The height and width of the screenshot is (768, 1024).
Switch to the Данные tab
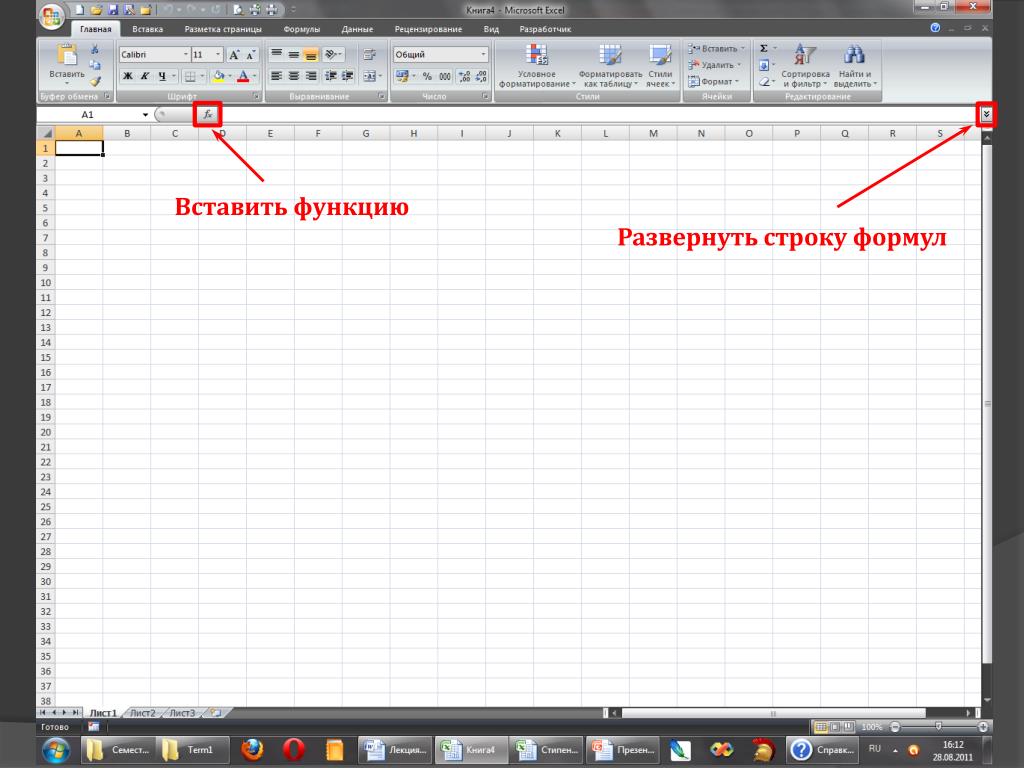point(357,29)
